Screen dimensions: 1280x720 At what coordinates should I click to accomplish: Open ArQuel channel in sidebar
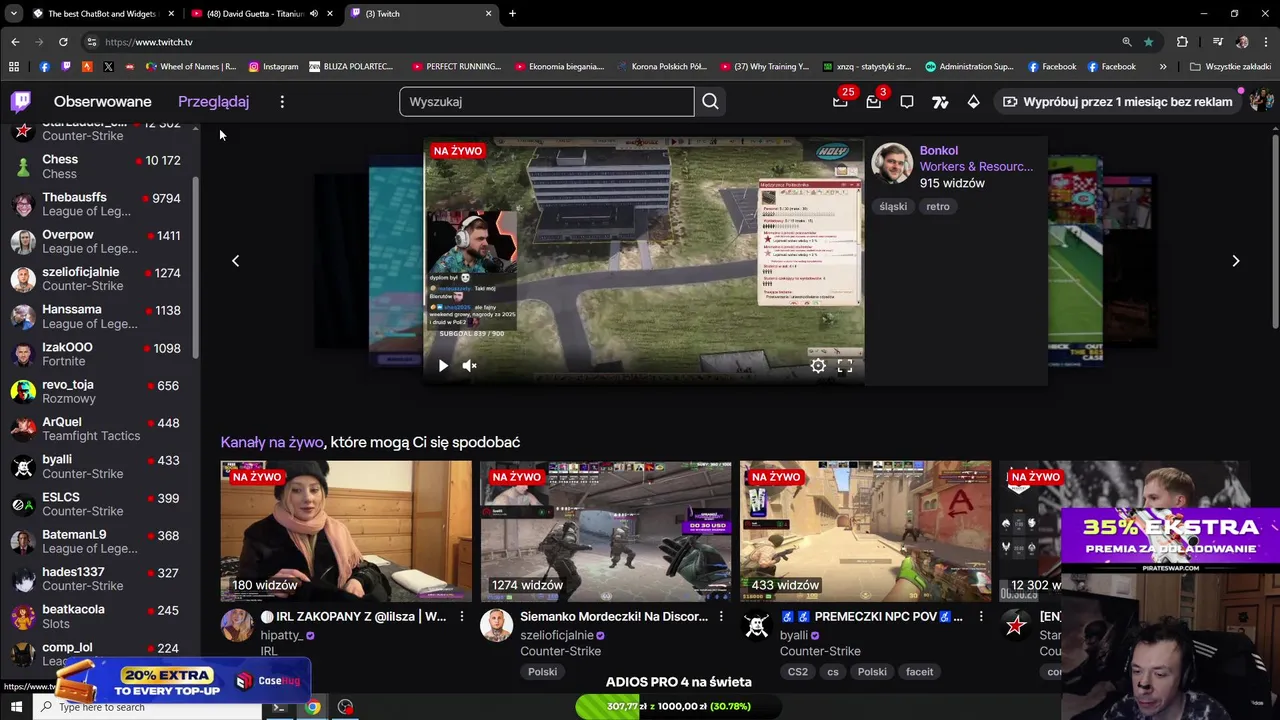click(100, 429)
